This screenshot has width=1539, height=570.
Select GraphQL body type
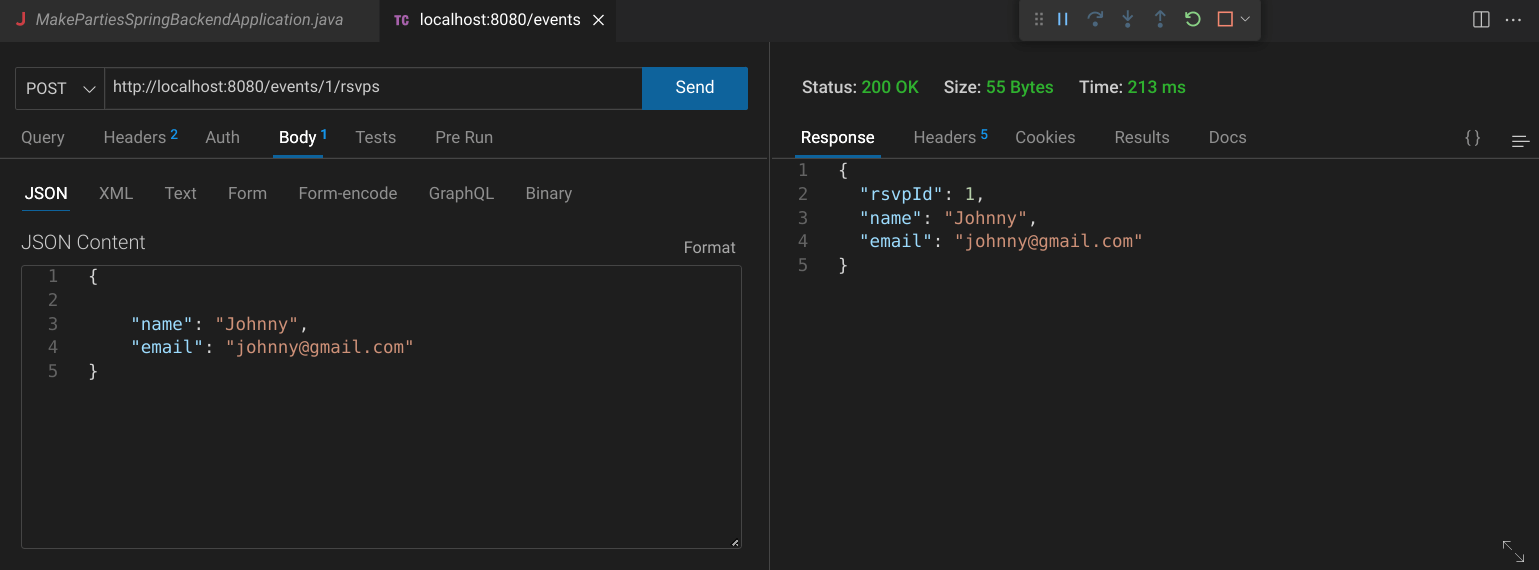461,193
